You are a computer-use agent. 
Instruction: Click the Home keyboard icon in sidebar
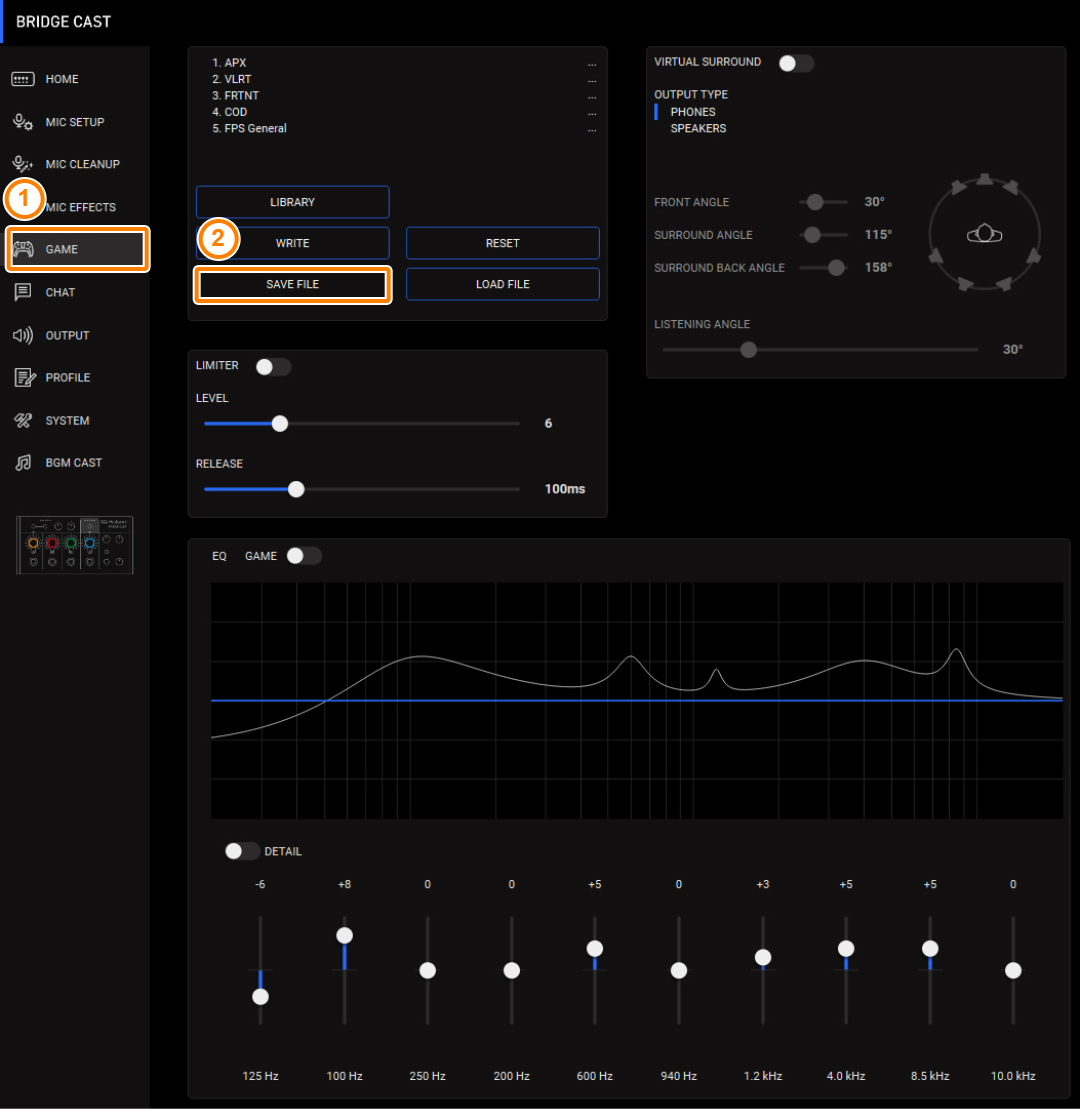pyautogui.click(x=23, y=79)
